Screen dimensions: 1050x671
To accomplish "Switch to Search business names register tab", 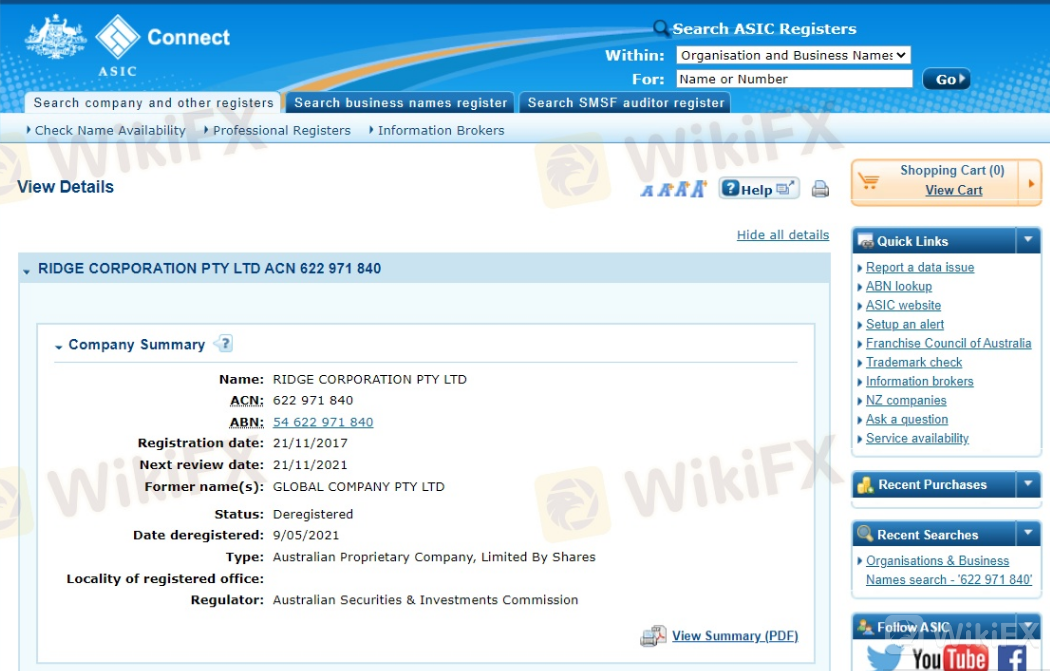I will [400, 102].
